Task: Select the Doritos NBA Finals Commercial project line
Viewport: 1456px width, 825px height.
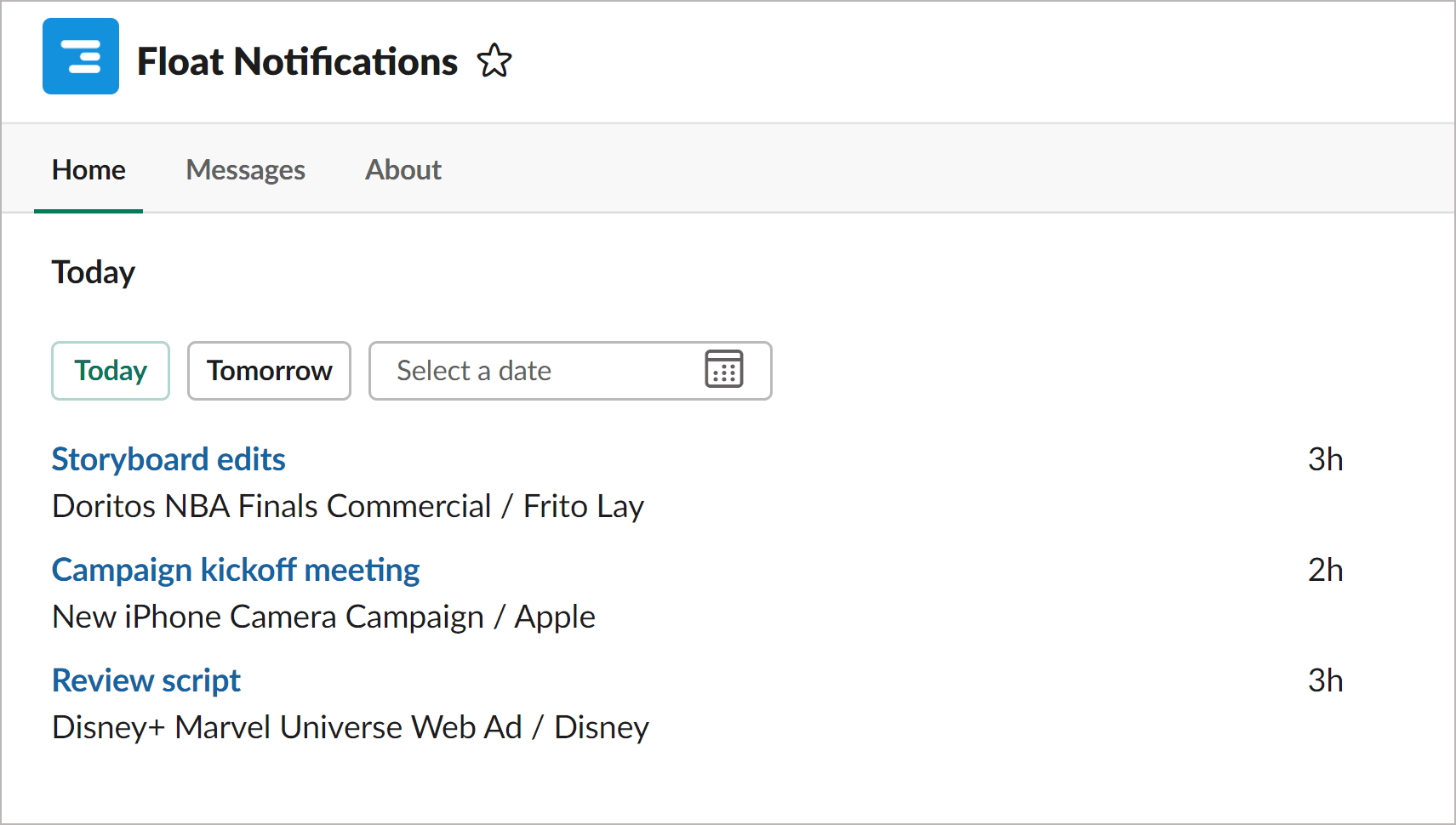Action: click(348, 506)
